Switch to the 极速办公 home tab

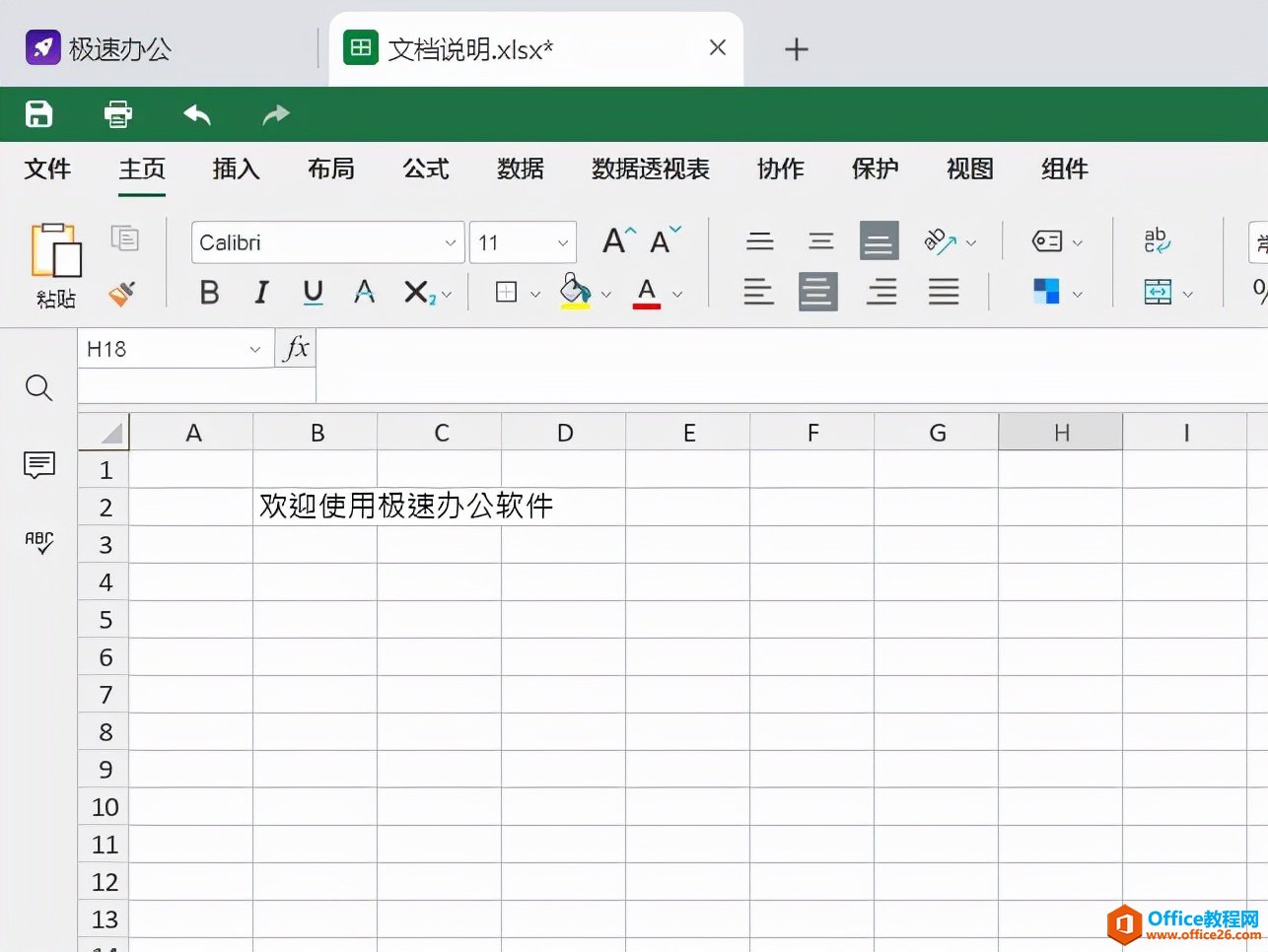[99, 48]
